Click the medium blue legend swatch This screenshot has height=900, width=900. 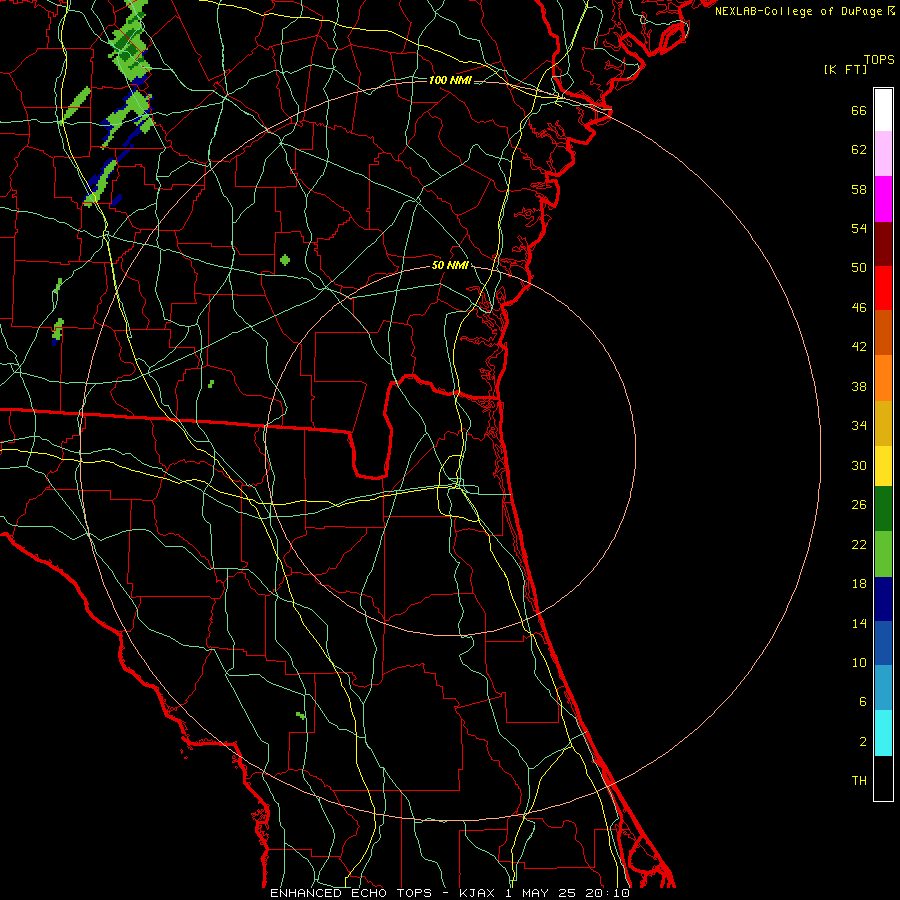click(x=883, y=643)
